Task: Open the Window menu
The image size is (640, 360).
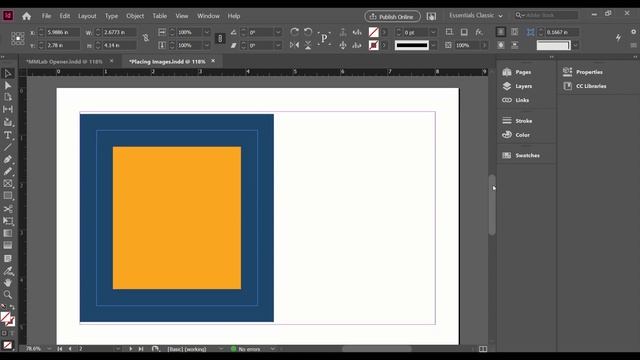Action: 208,16
